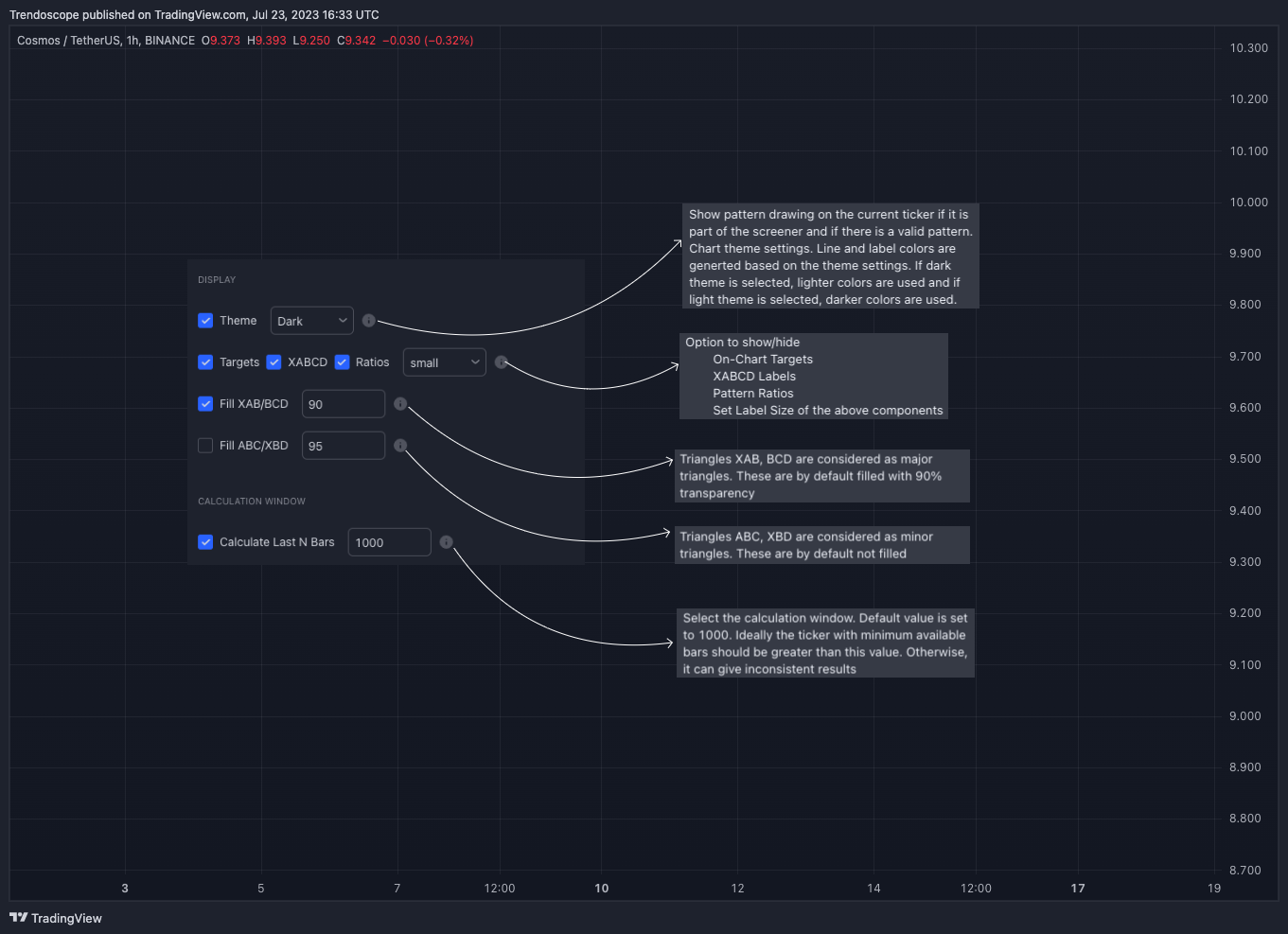Image resolution: width=1288 pixels, height=934 pixels.
Task: Click the TradingView logo at bottom left
Action: (x=56, y=918)
